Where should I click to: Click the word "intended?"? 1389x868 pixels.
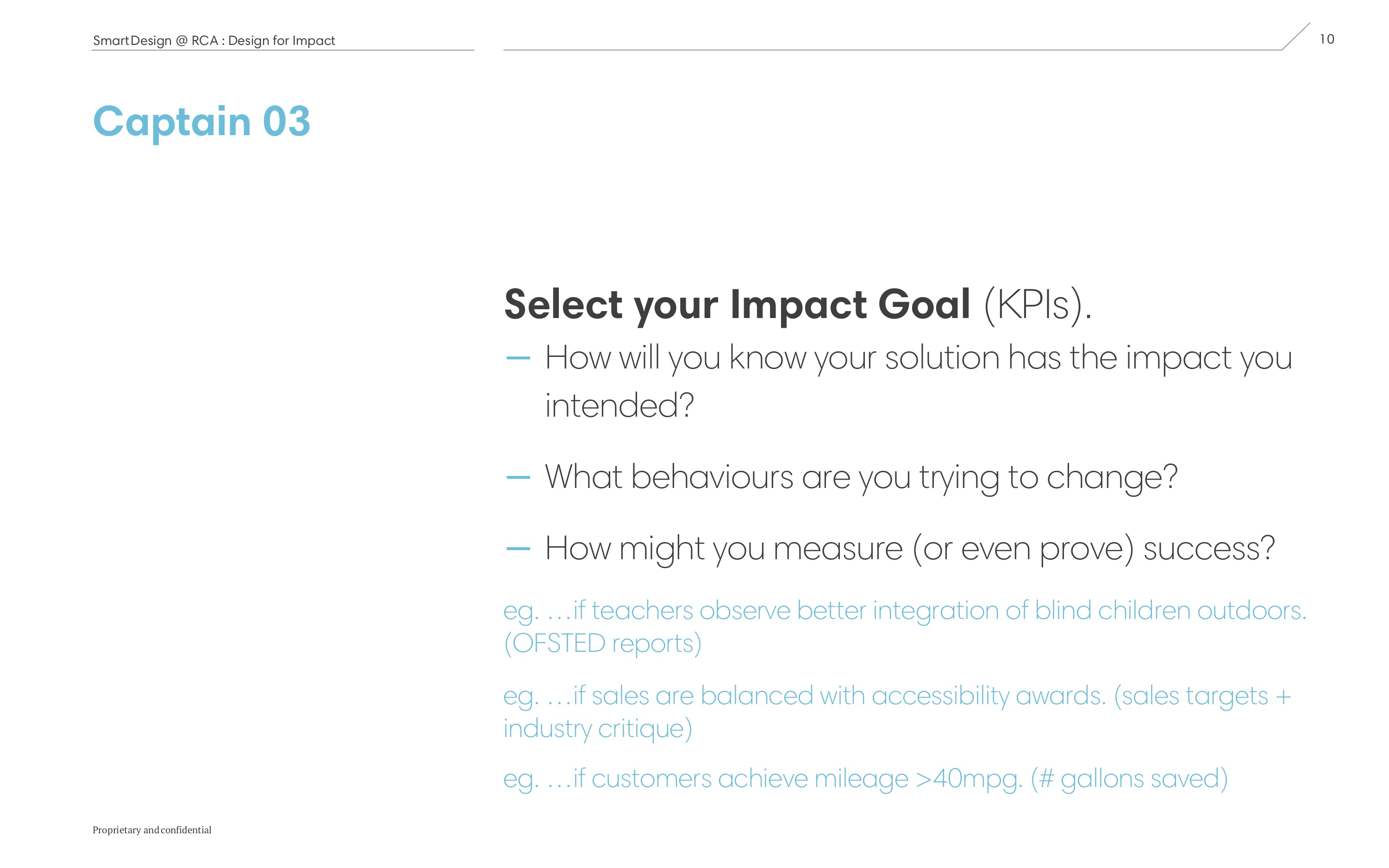[x=619, y=406]
